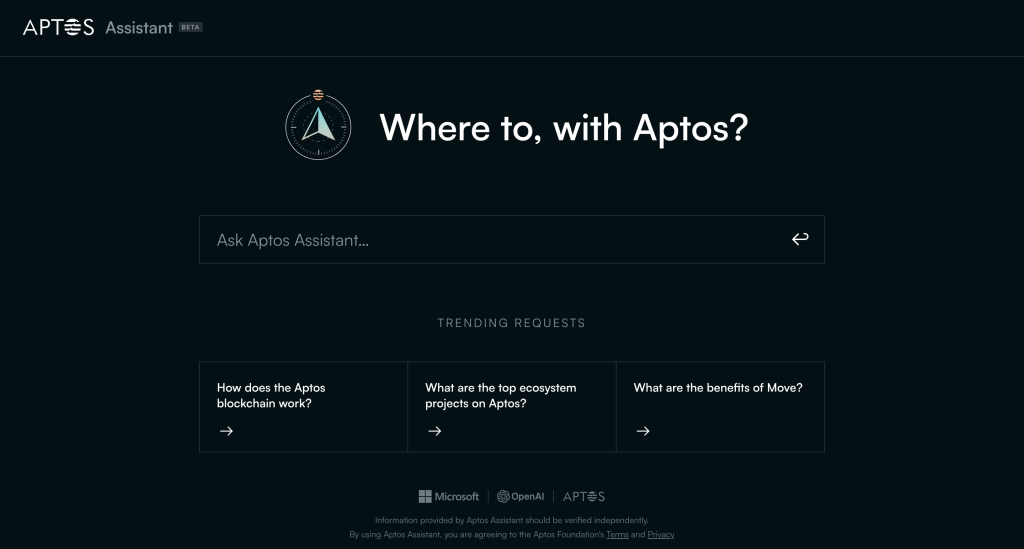Viewport: 1024px width, 549px height.
Task: Click arrow under the benefits of Move question
Action: click(643, 431)
